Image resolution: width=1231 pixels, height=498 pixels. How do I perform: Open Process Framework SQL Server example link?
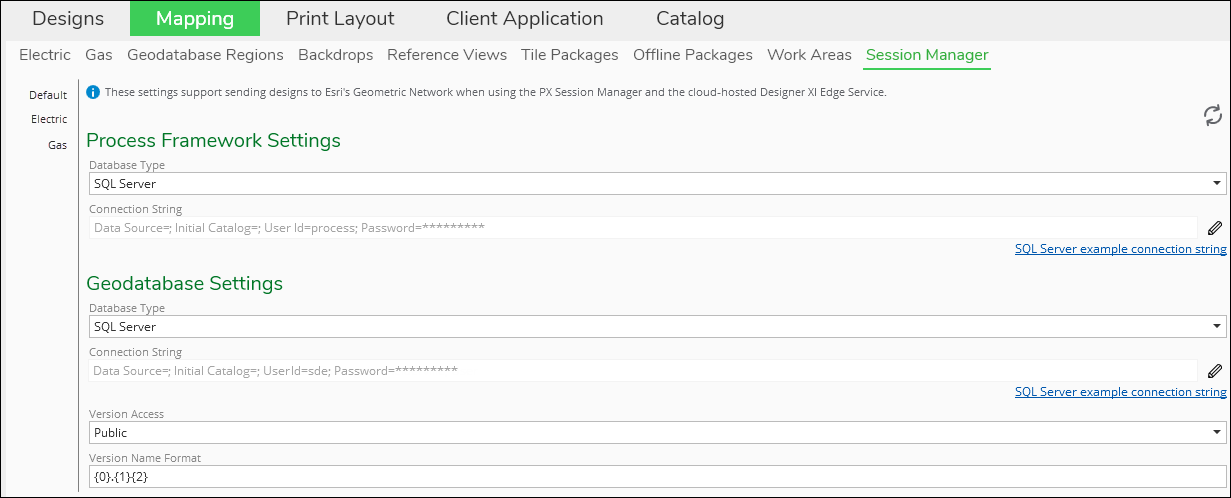tap(1120, 249)
